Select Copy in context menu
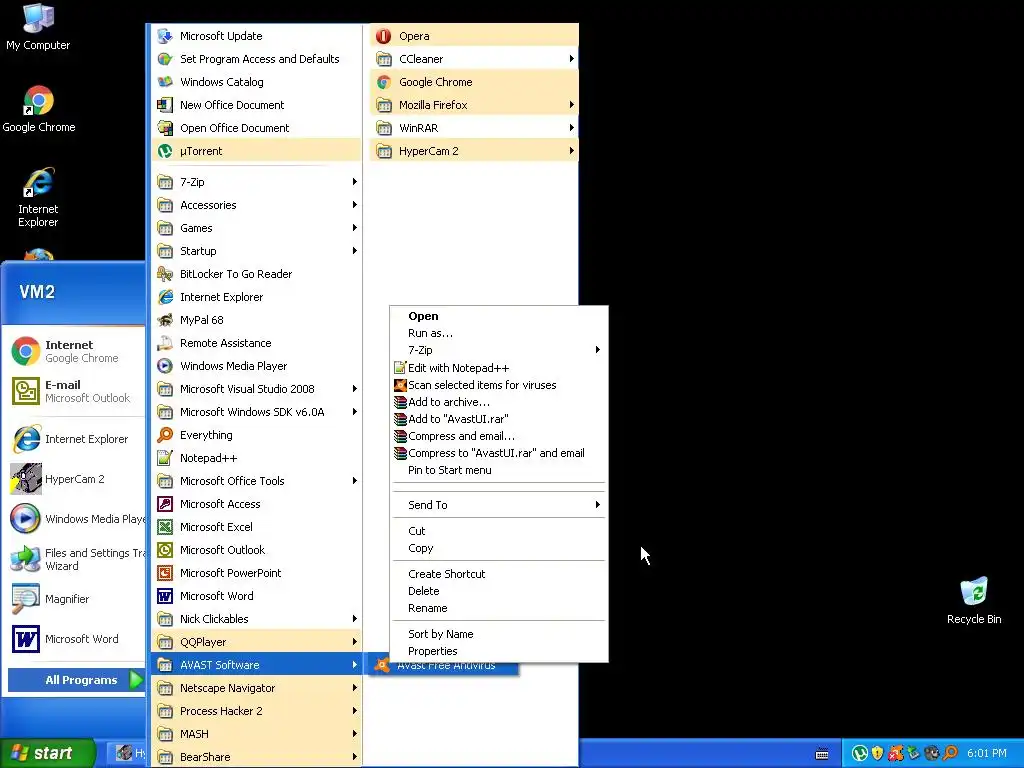Viewport: 1024px width, 768px height. tap(498, 548)
